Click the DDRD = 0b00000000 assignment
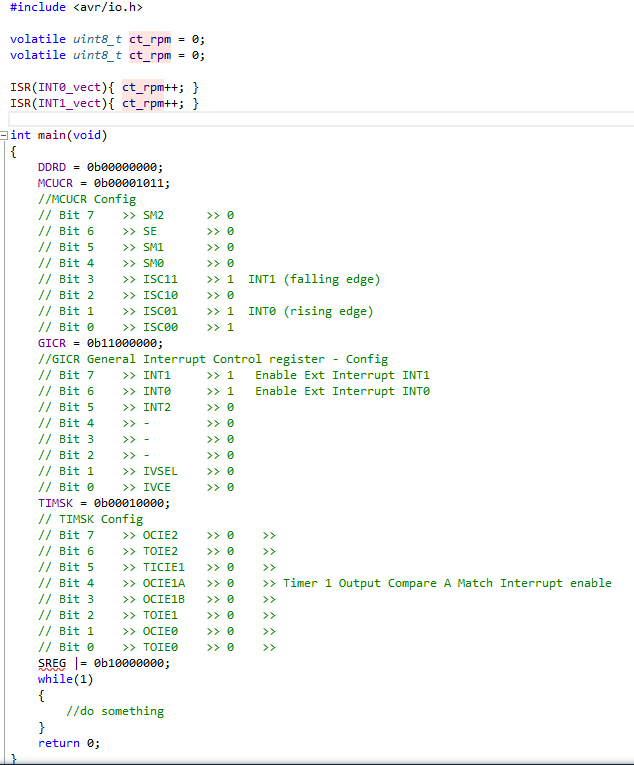The height and width of the screenshot is (765, 634). (100, 167)
